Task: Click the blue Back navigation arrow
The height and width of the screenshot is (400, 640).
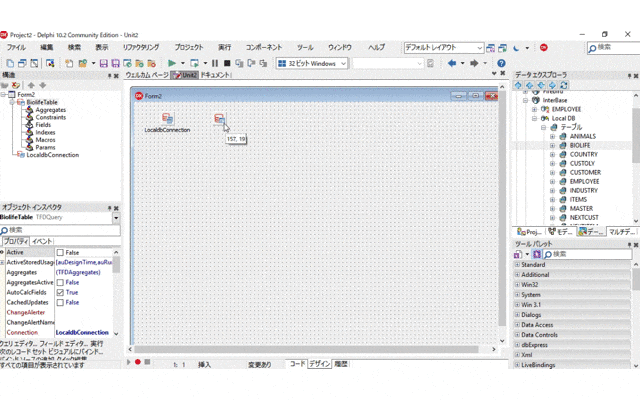Action: click(x=452, y=63)
